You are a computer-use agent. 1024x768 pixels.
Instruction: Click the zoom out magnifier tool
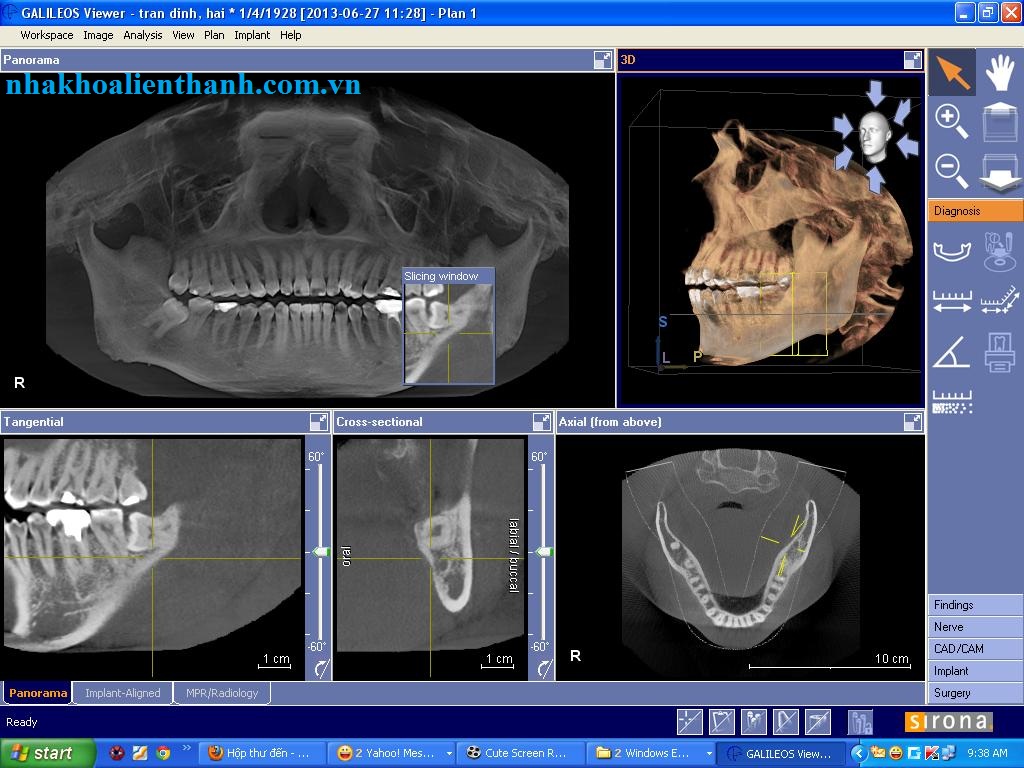952,170
